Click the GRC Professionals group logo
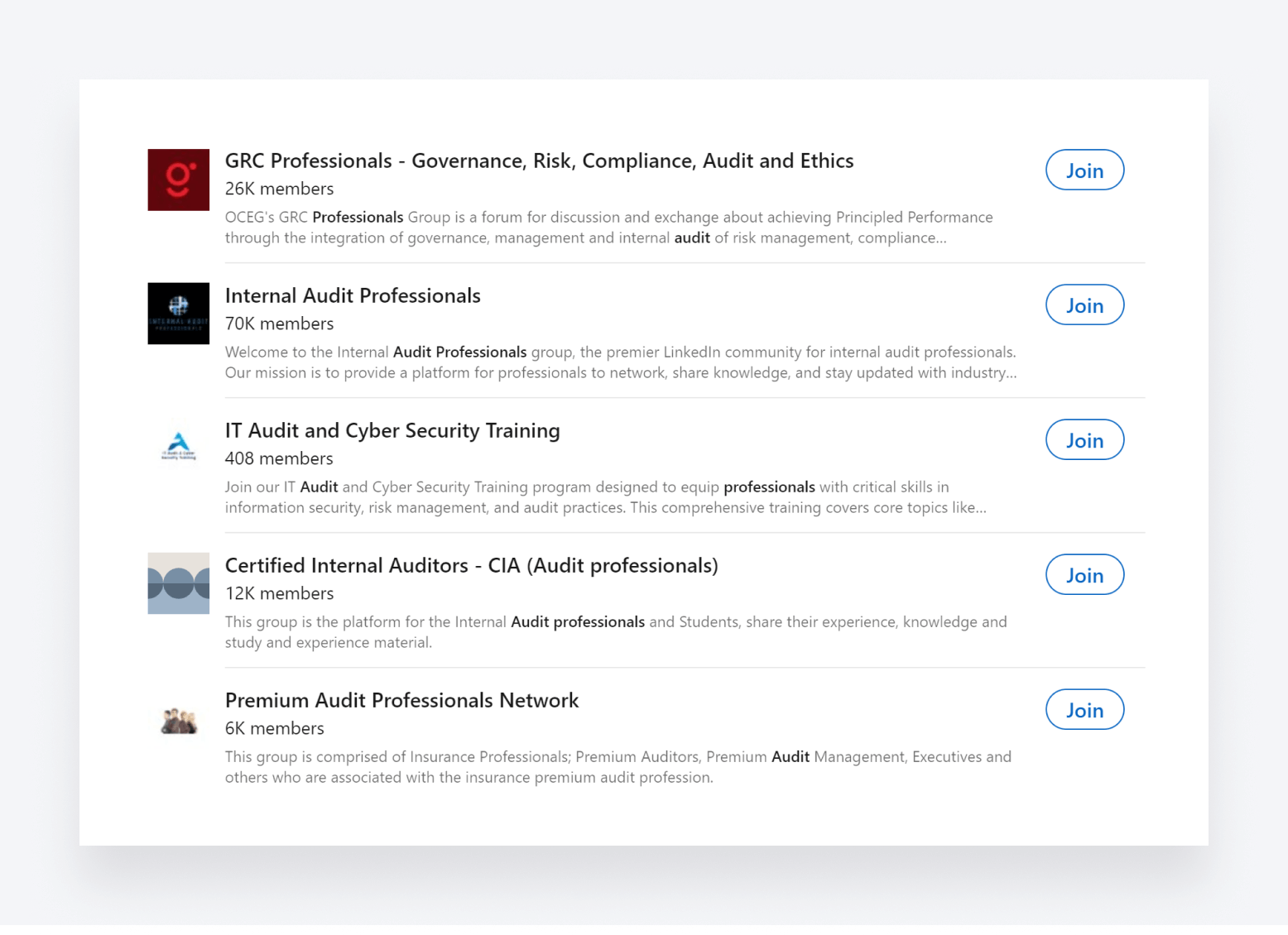 [178, 180]
